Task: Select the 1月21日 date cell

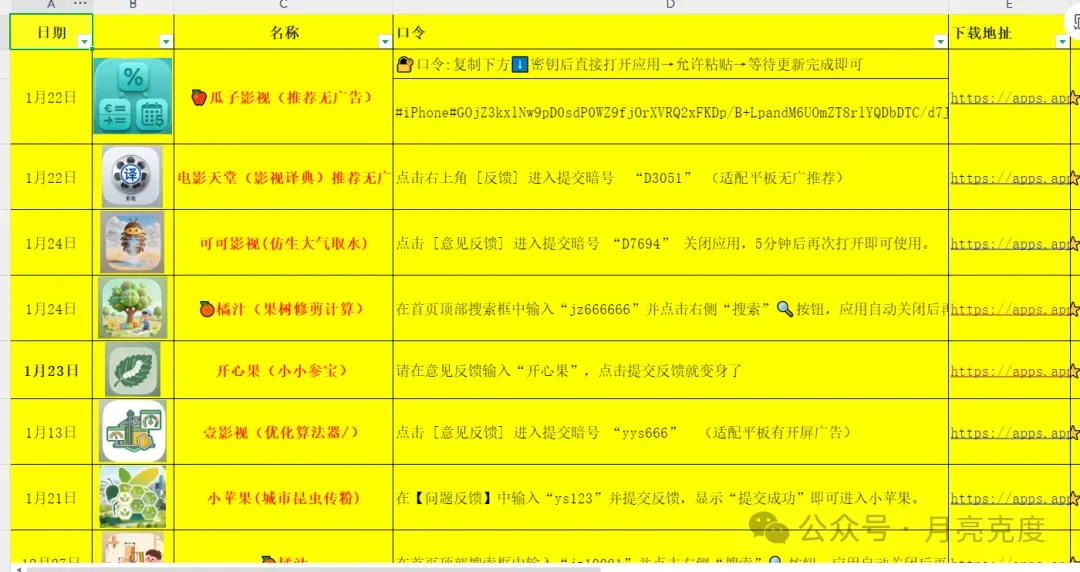Action: coord(51,498)
